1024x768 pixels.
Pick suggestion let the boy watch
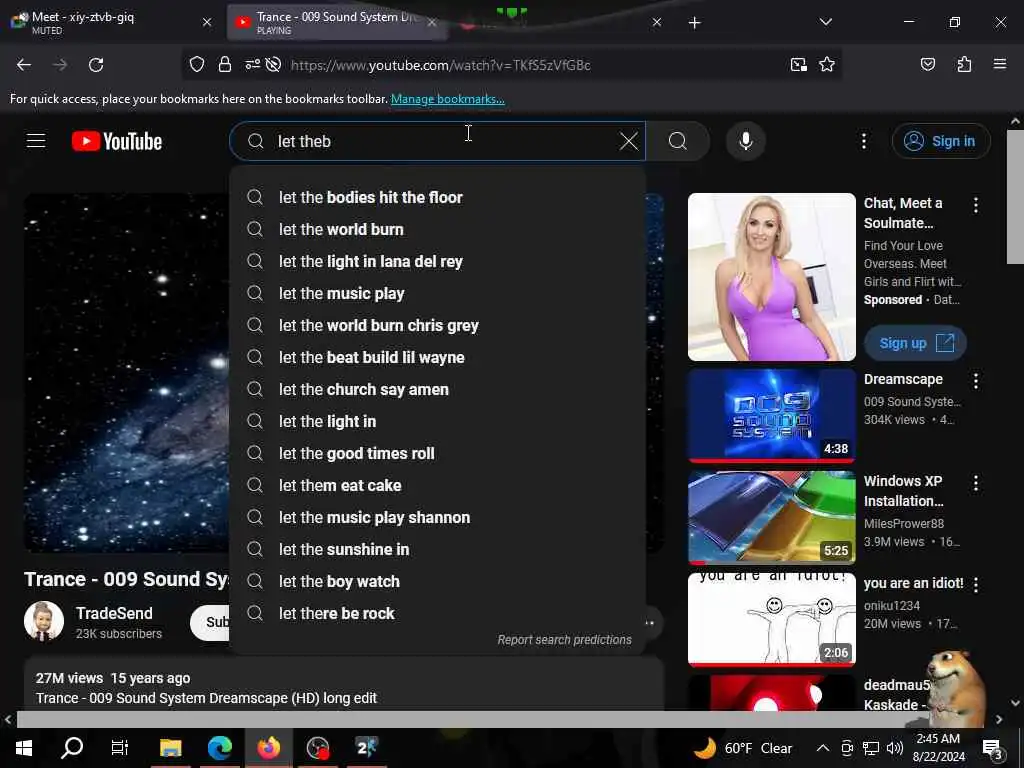tap(438, 581)
